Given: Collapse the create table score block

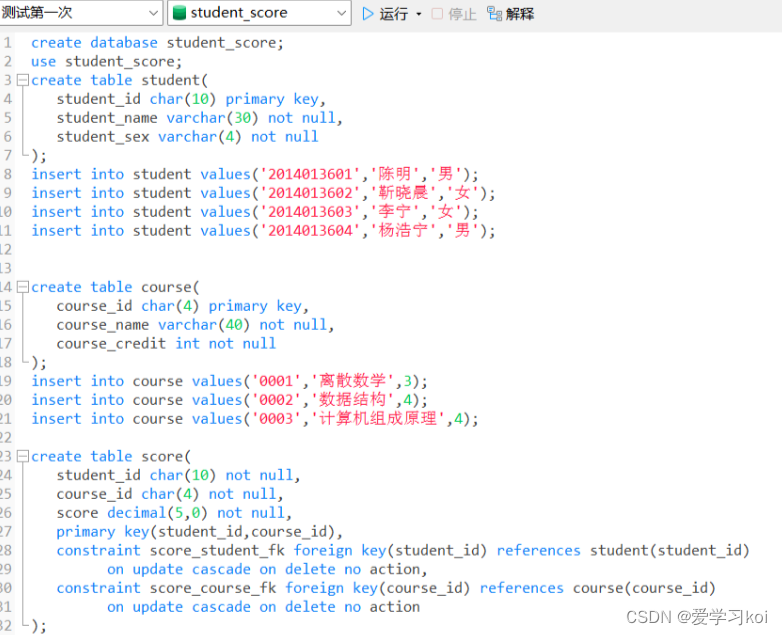Looking at the screenshot, I should [x=22, y=456].
